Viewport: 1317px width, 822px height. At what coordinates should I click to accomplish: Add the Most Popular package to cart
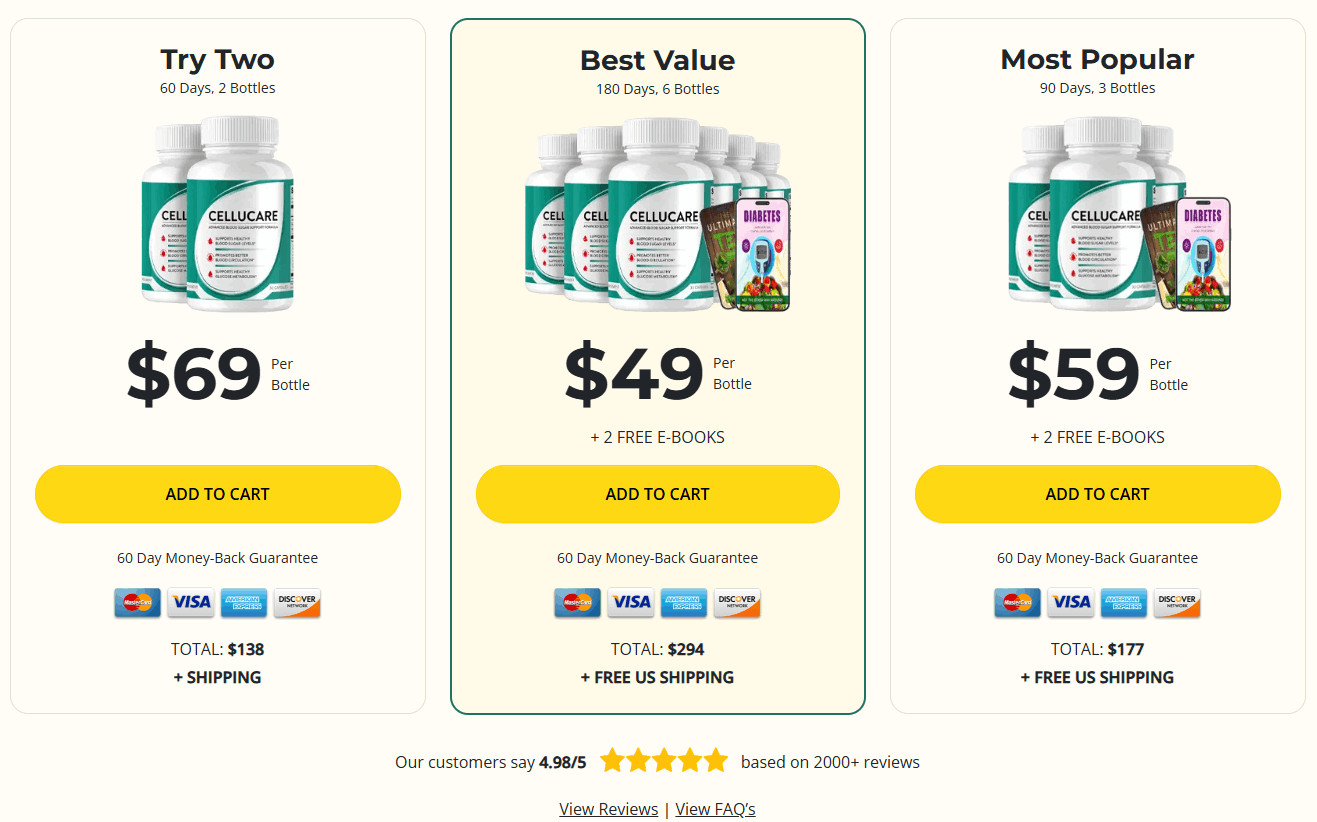(x=1097, y=494)
